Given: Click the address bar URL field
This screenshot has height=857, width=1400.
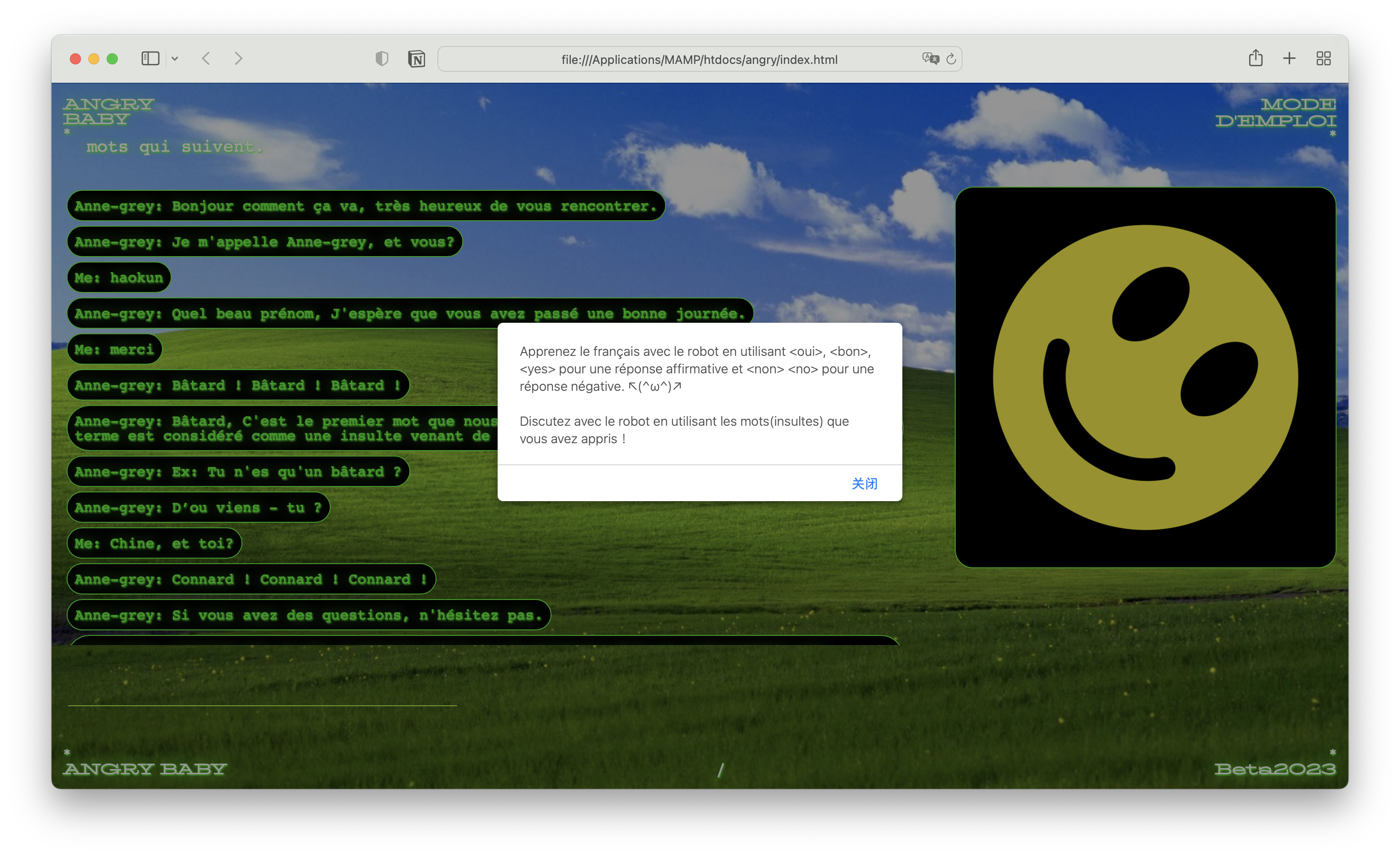Looking at the screenshot, I should tap(699, 59).
